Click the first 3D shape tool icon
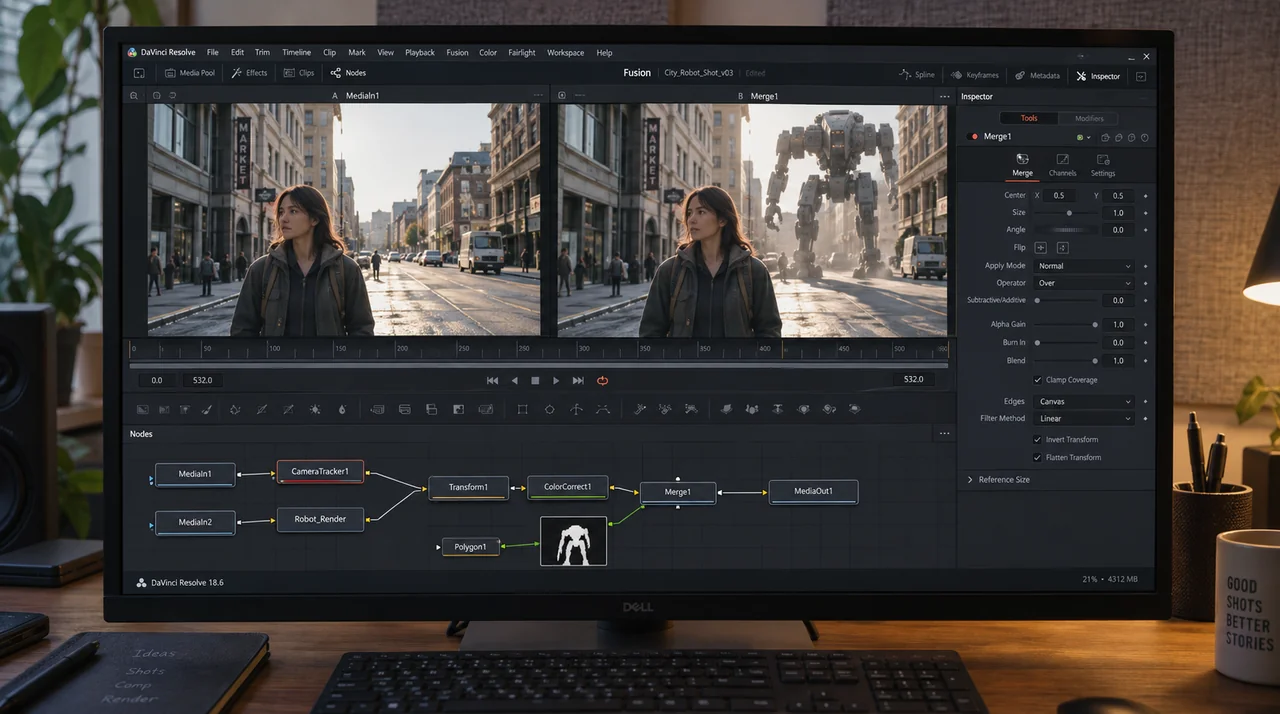1280x714 pixels. tap(726, 409)
